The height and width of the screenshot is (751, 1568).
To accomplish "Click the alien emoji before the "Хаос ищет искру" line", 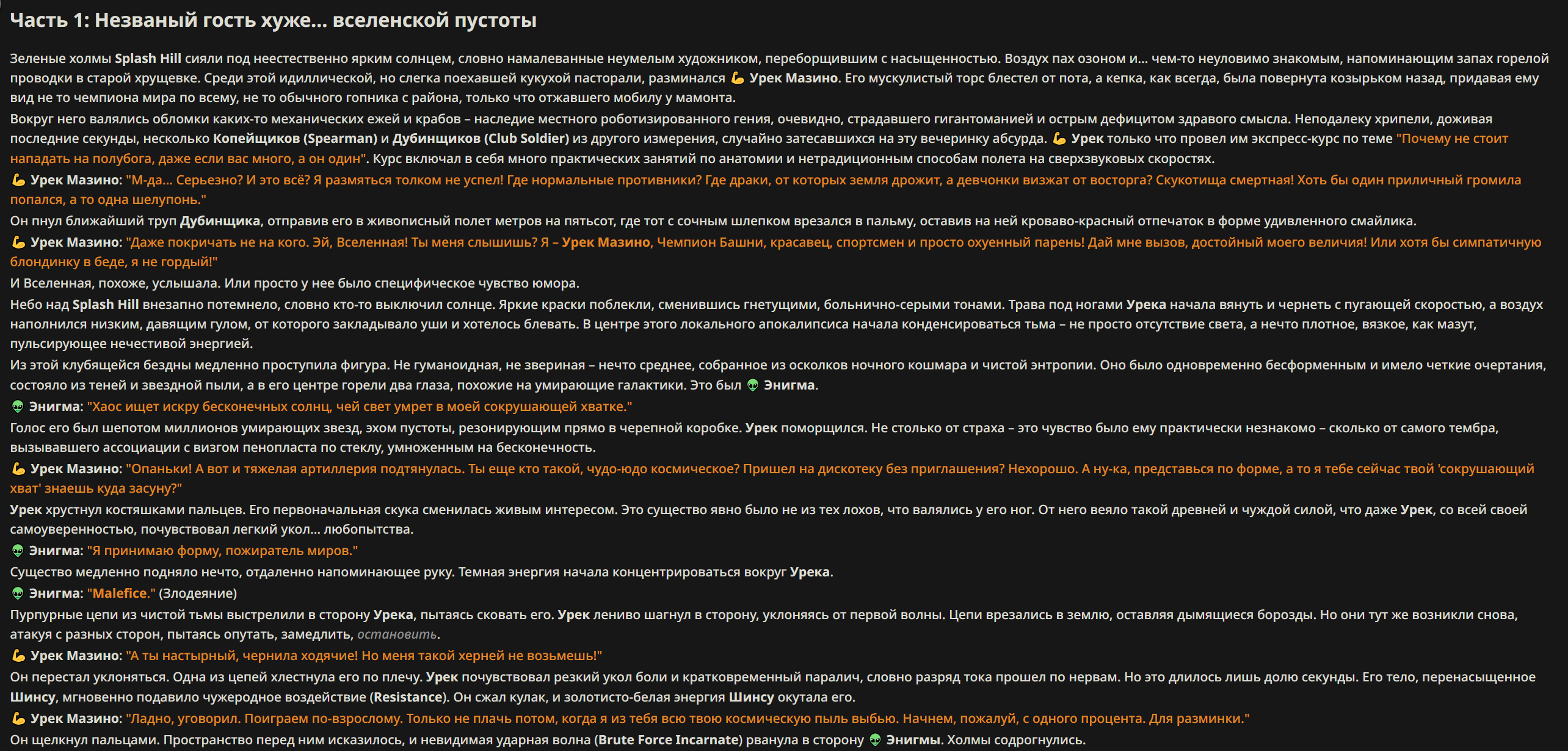I will click(x=18, y=407).
